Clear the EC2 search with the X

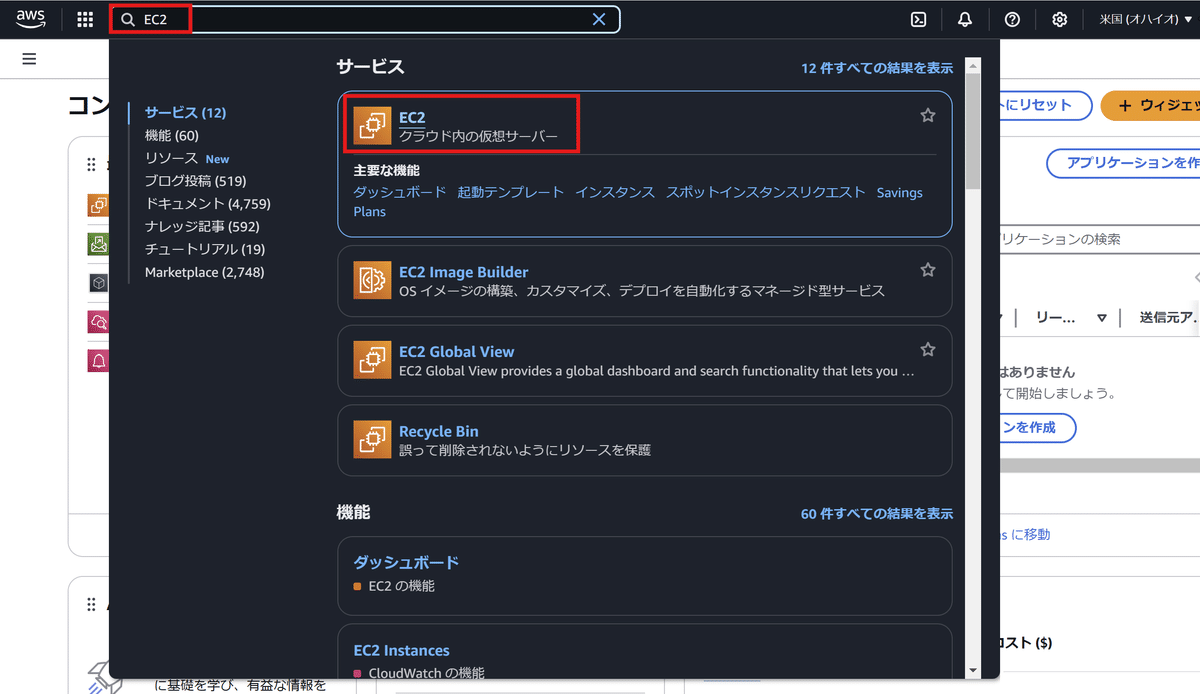pyautogui.click(x=598, y=18)
